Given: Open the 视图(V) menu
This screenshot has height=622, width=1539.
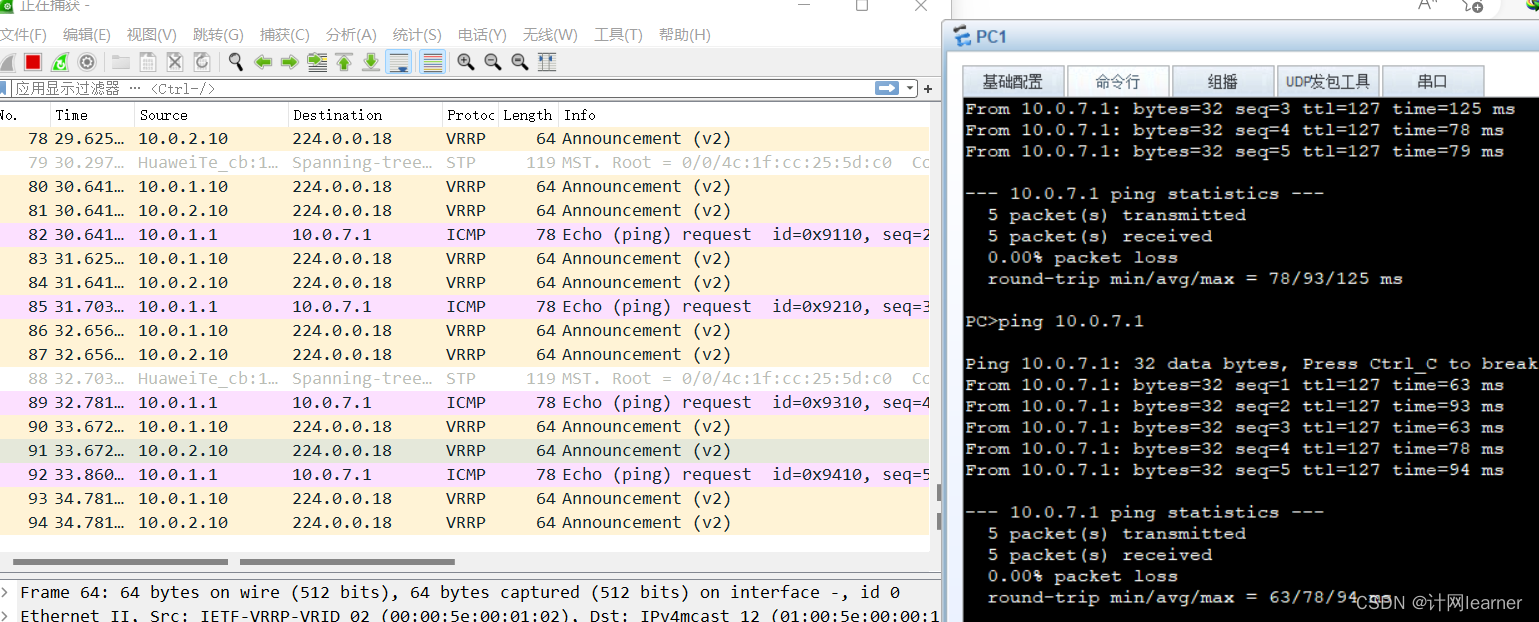Looking at the screenshot, I should 152,35.
